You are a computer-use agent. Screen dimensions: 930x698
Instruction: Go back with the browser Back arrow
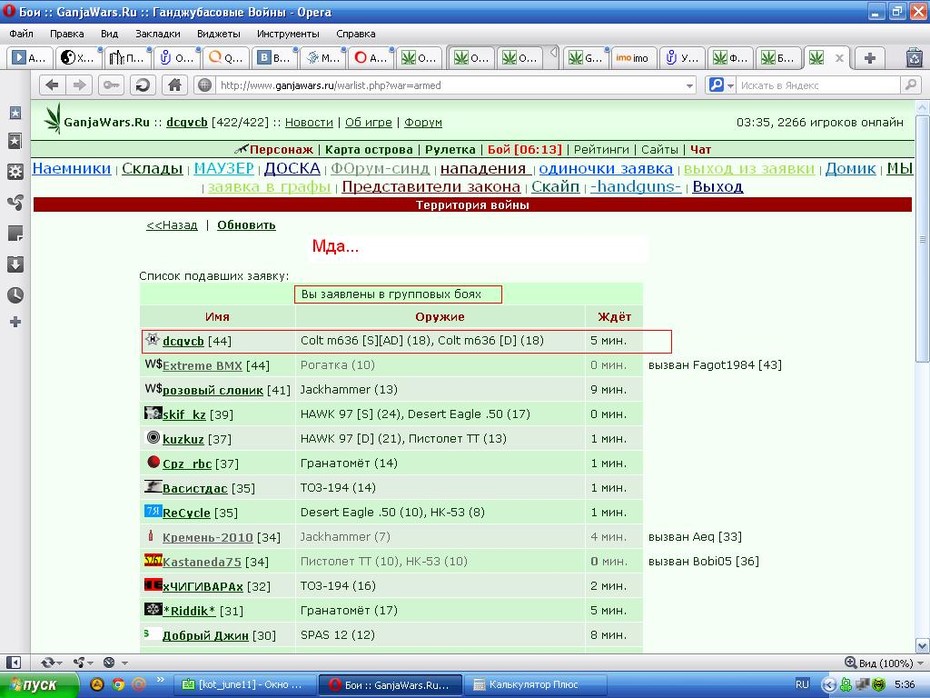(x=52, y=85)
